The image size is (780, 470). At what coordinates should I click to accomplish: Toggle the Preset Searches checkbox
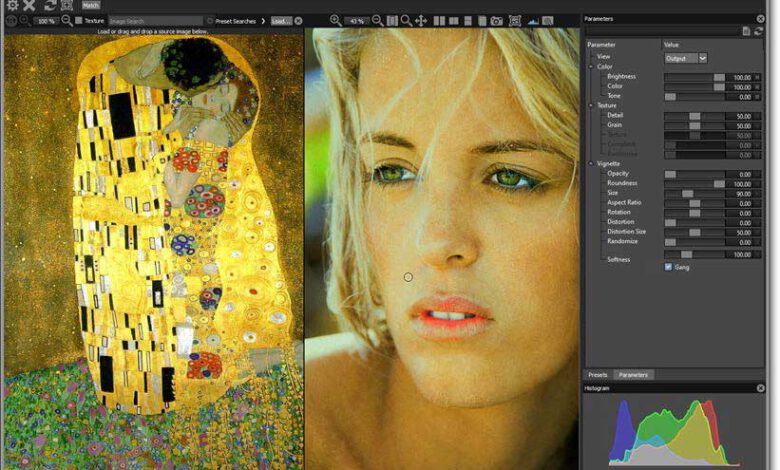point(209,20)
